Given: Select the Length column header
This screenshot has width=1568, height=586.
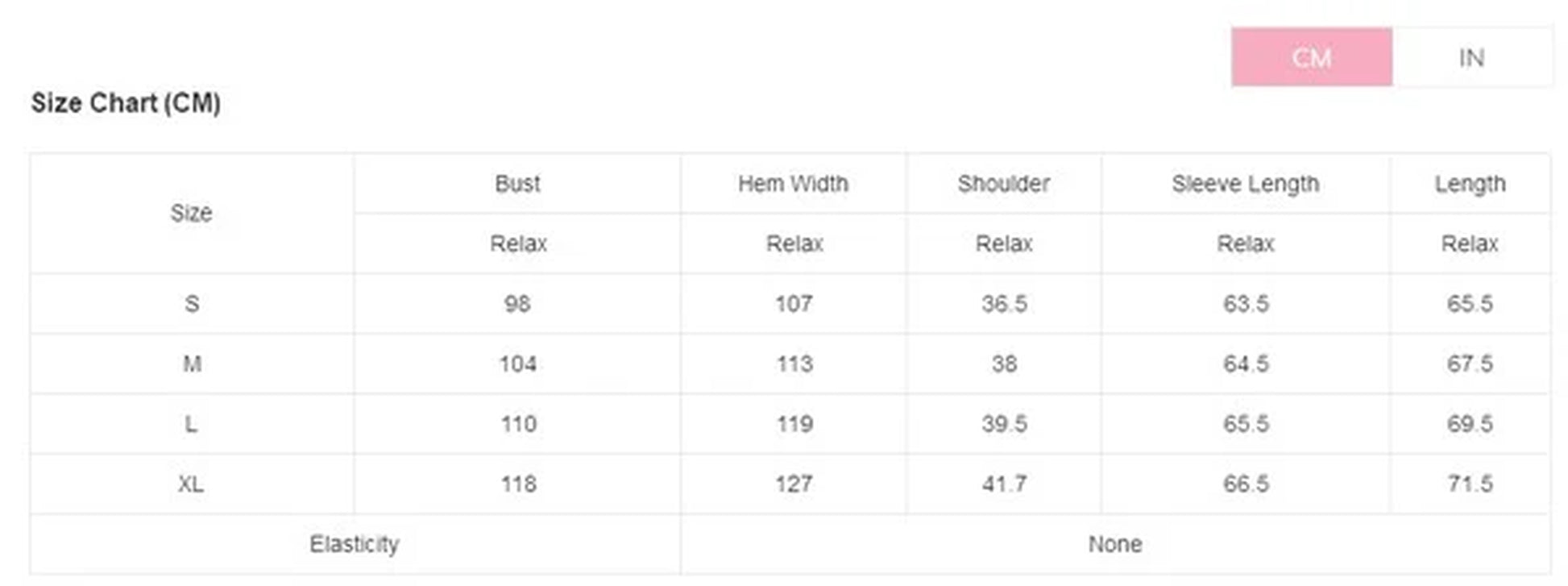Looking at the screenshot, I should (1470, 184).
